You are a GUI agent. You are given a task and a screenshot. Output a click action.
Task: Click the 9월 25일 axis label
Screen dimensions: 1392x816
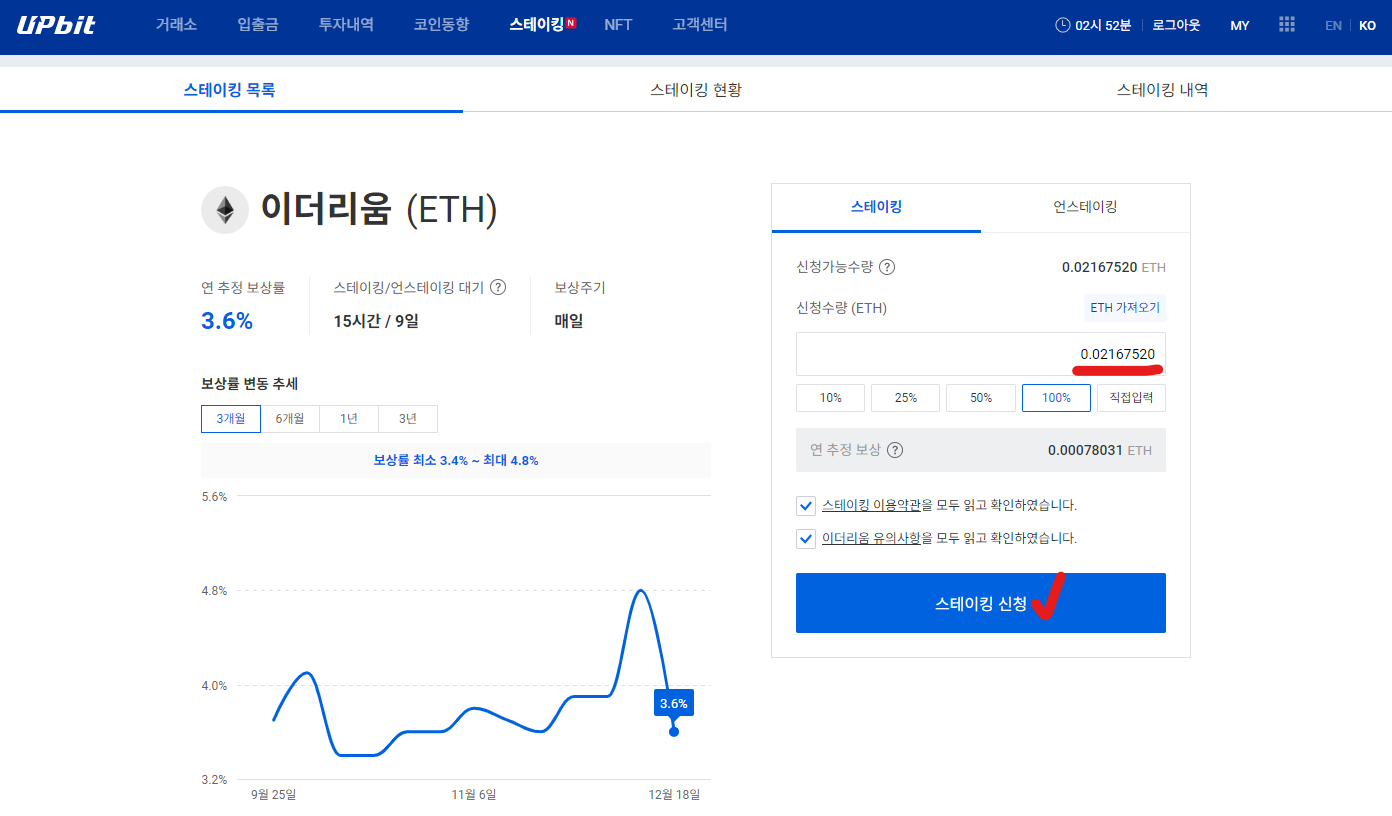[273, 795]
